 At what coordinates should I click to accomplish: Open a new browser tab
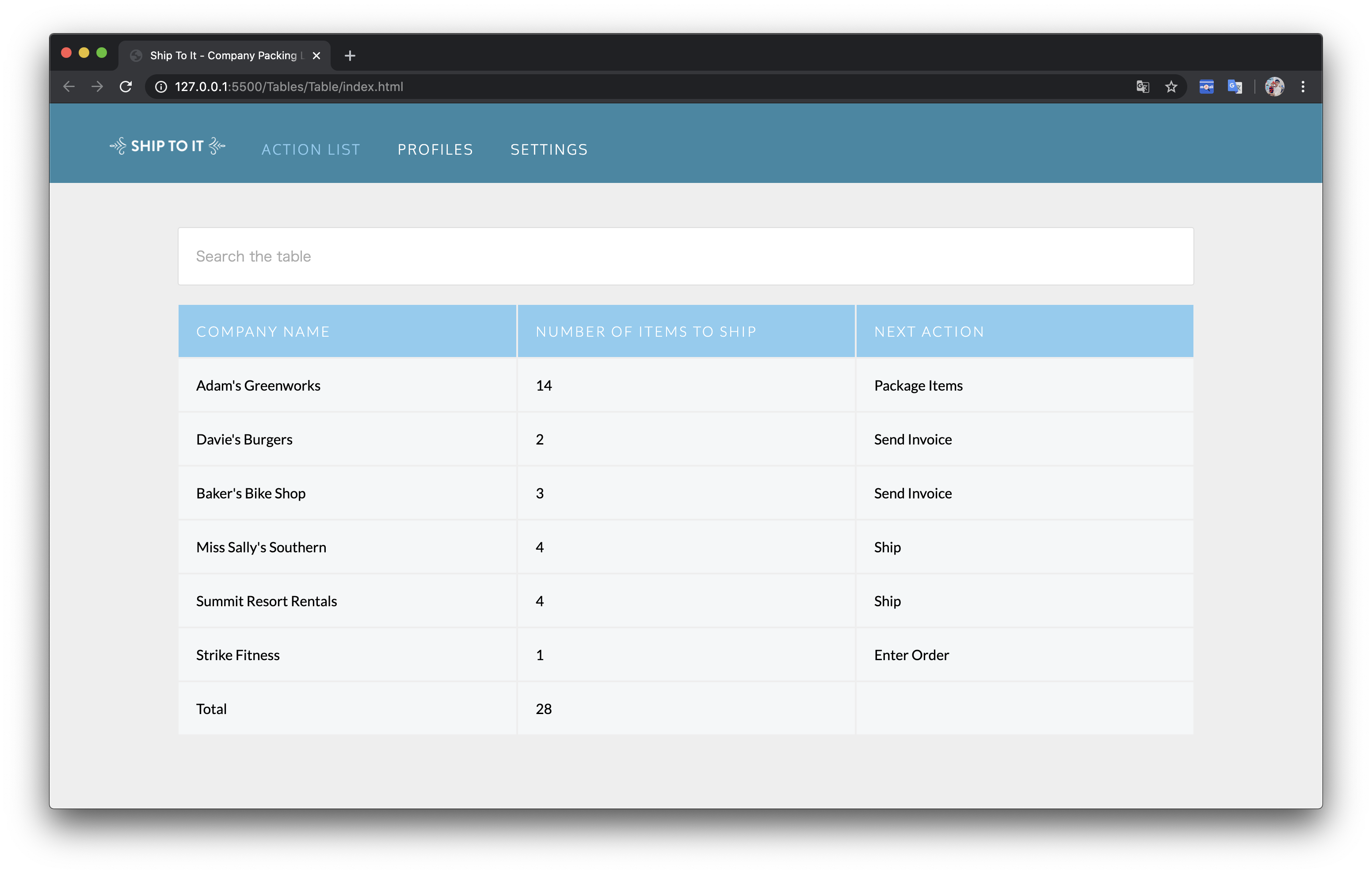350,55
